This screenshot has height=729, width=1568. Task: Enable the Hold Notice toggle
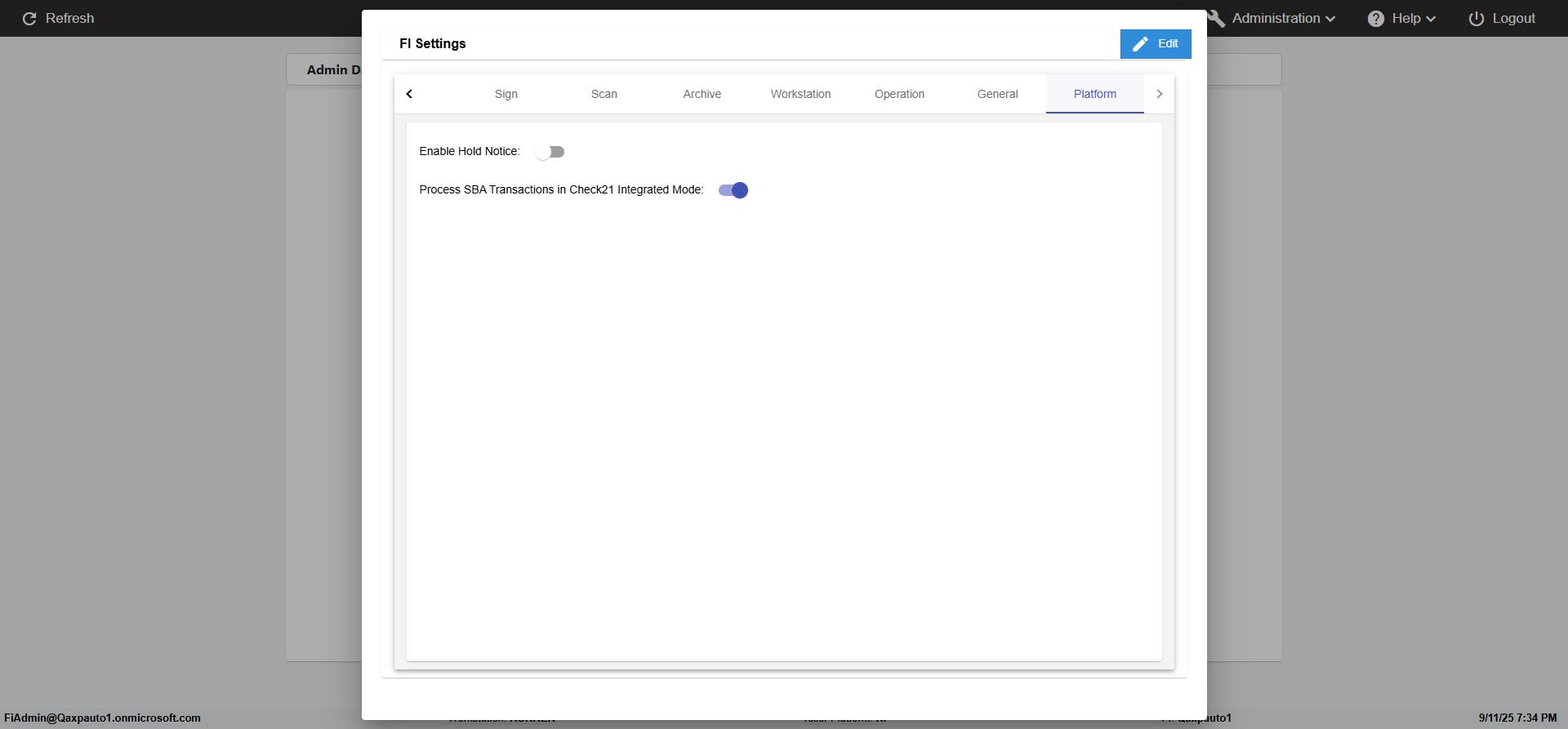point(550,152)
